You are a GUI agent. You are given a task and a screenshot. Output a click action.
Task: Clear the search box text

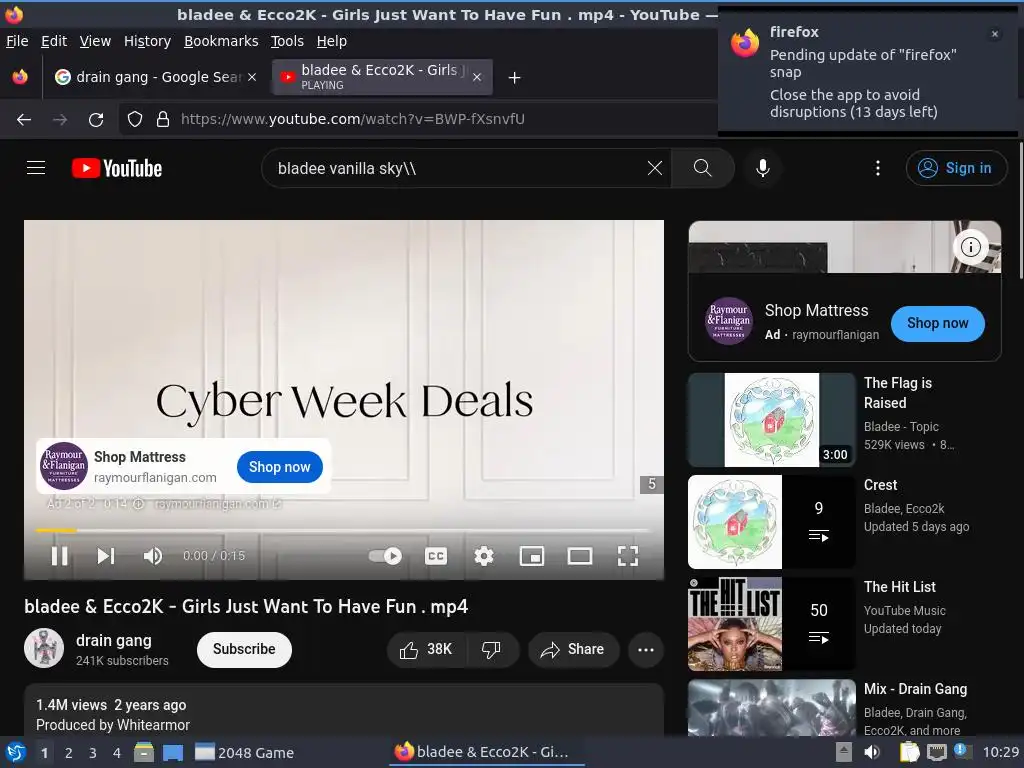[x=654, y=168]
